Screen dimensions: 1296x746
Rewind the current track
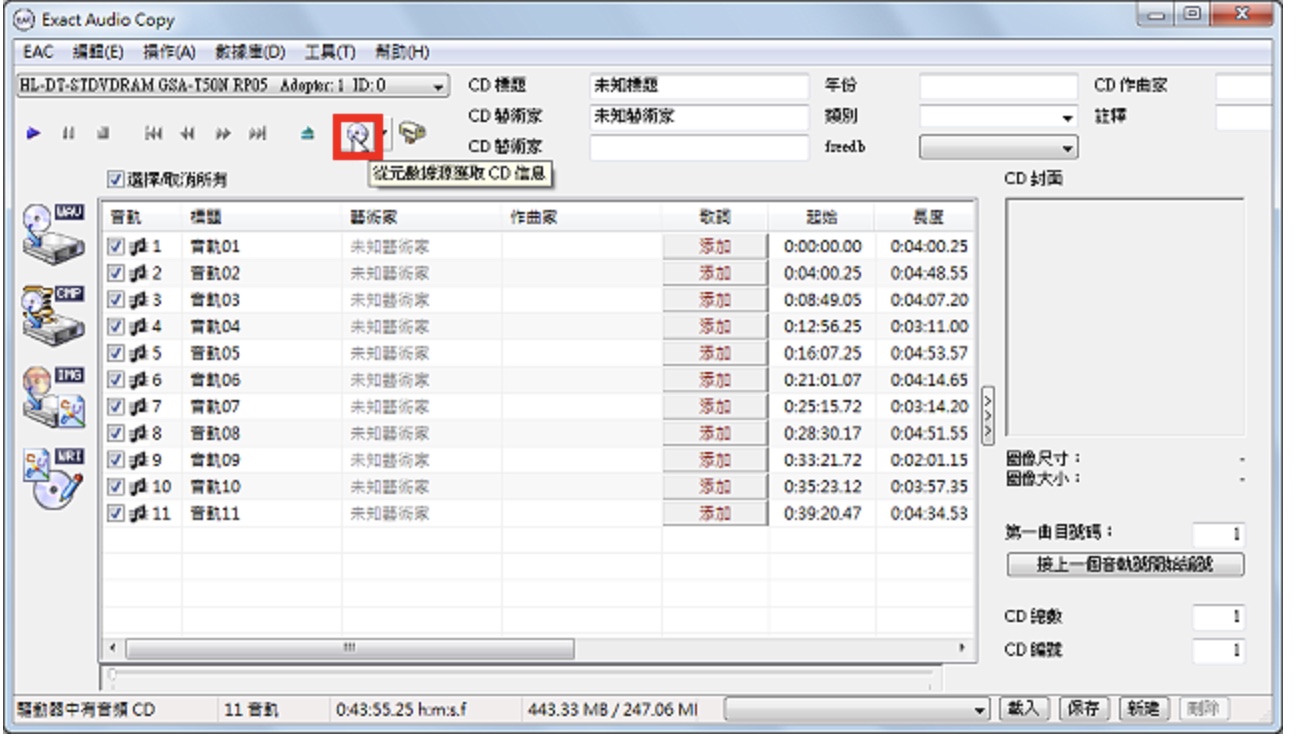[186, 133]
